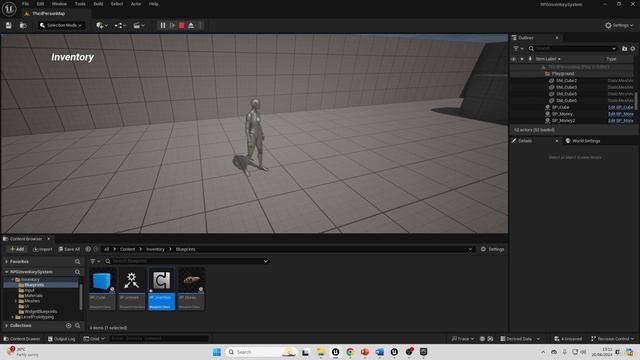Select the BP_Cube blue cube thumbnail
Screen dimensions: 640x360
[102, 281]
